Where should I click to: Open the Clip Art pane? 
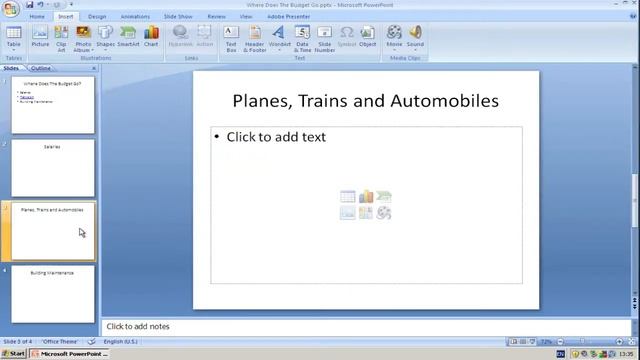(x=61, y=38)
